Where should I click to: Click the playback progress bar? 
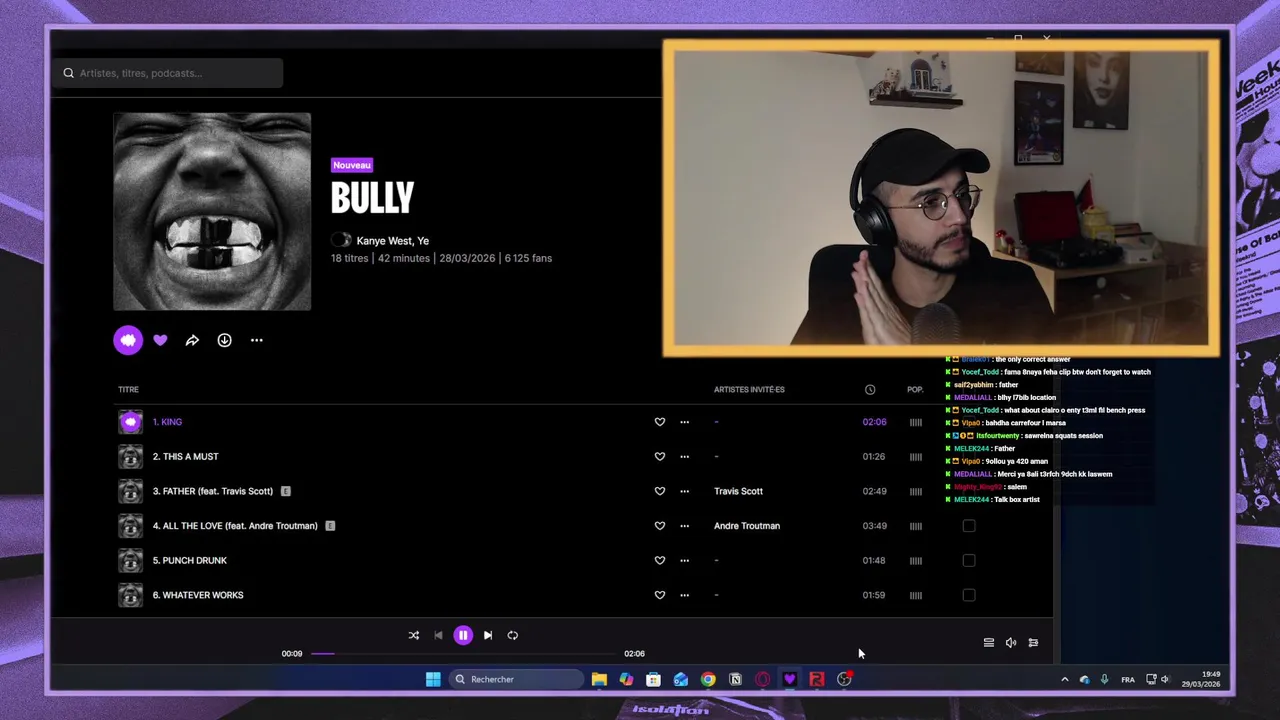(x=463, y=653)
